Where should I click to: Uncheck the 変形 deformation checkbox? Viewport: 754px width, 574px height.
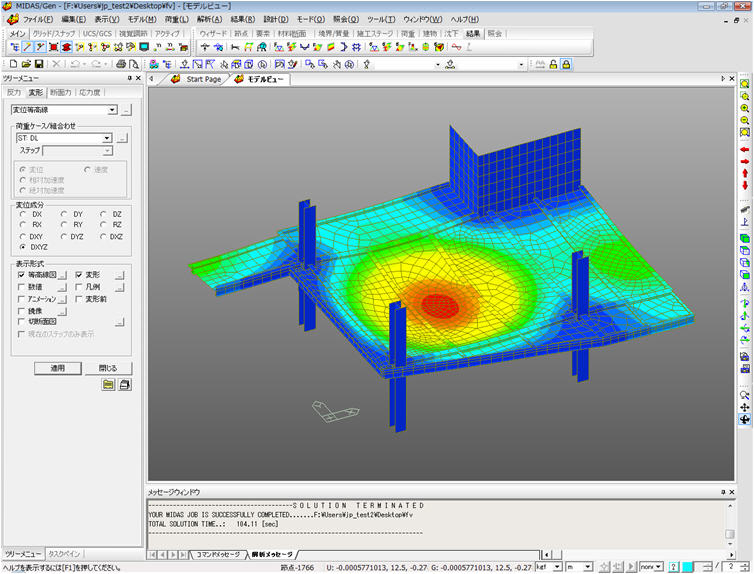pyautogui.click(x=78, y=275)
